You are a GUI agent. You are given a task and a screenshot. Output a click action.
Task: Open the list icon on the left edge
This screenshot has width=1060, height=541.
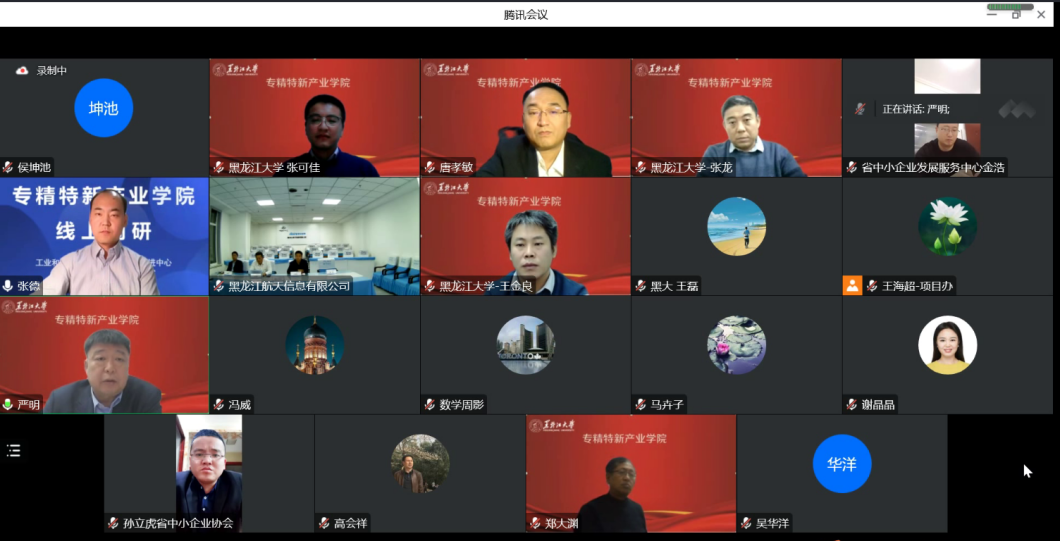point(14,451)
